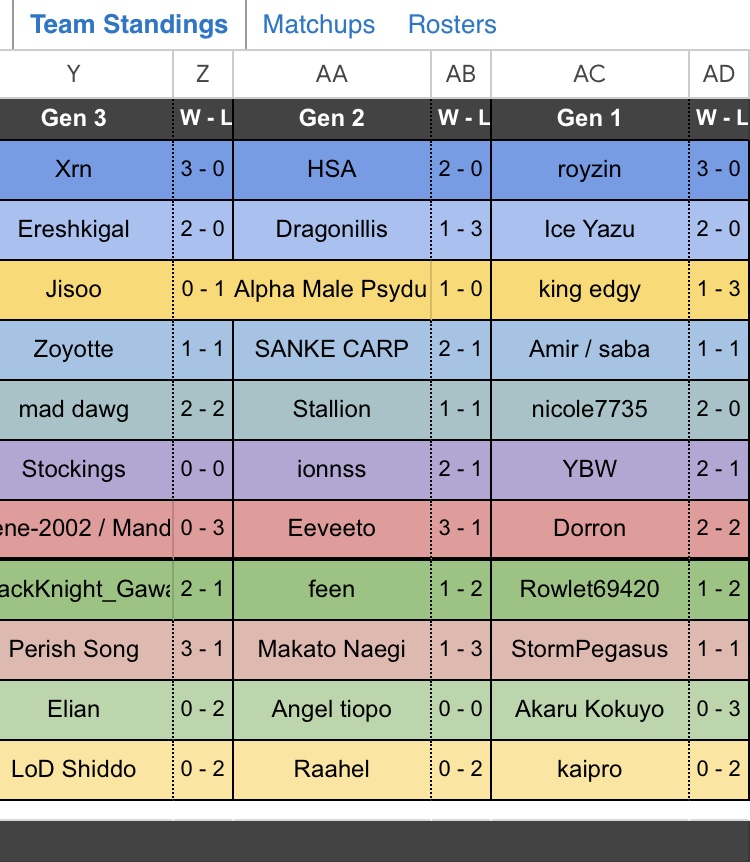Select column AC header
The height and width of the screenshot is (862, 750).
[x=589, y=74]
